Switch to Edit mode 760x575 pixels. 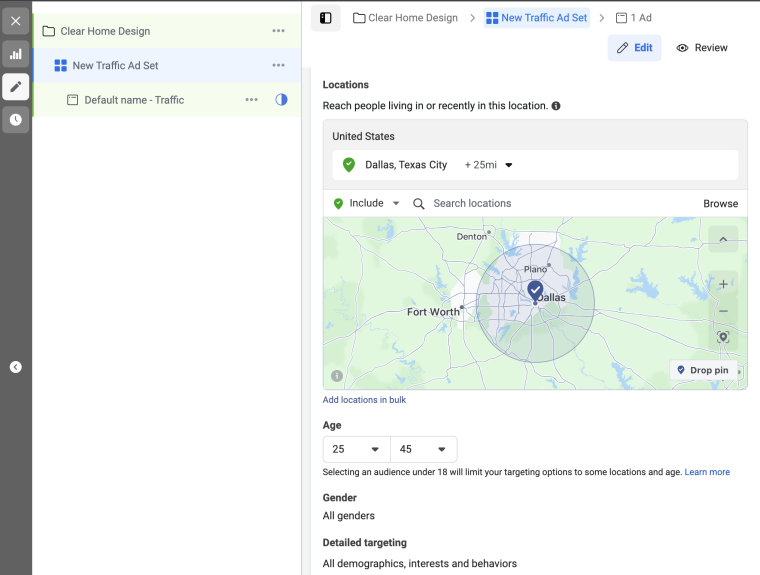pyautogui.click(x=634, y=48)
